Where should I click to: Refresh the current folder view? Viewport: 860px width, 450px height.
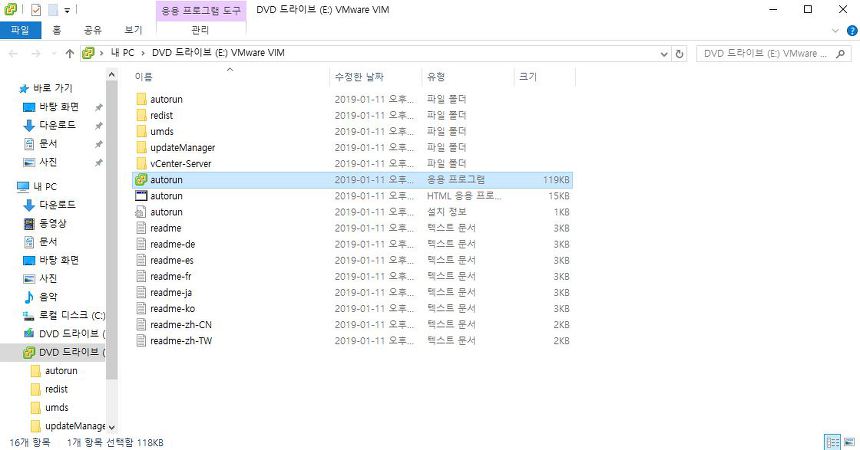[680, 54]
